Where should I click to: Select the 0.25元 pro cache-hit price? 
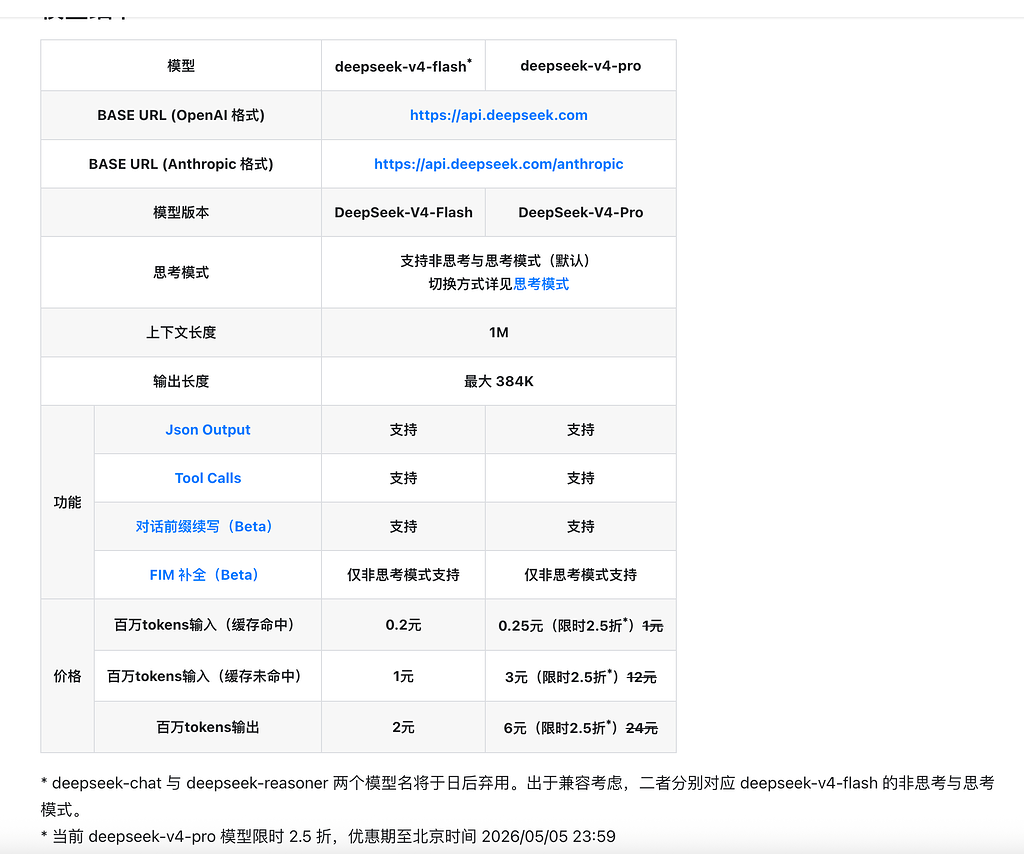pos(520,625)
